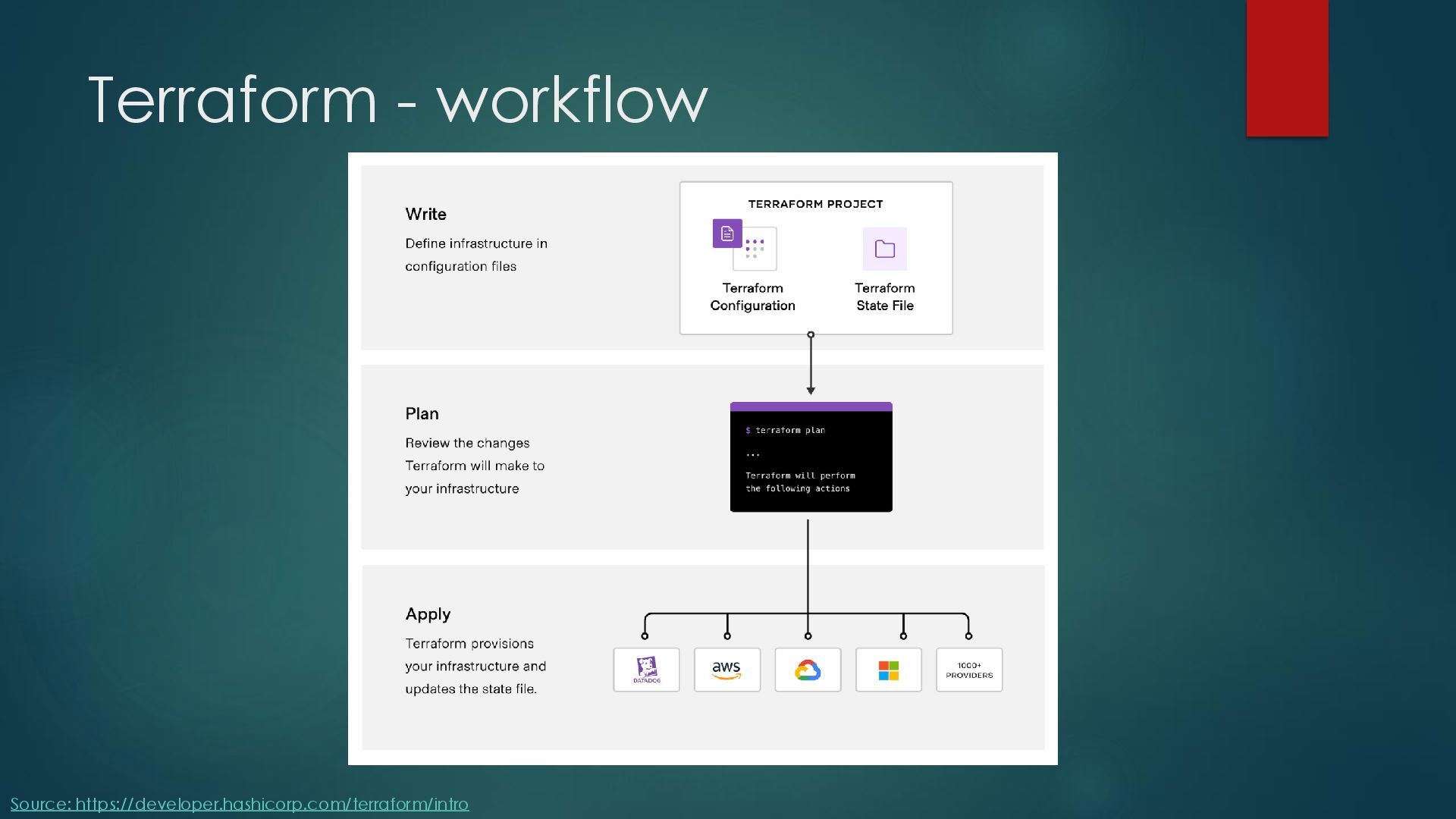Click 'Terraform provisions your infrastructure' description

pyautogui.click(x=475, y=666)
